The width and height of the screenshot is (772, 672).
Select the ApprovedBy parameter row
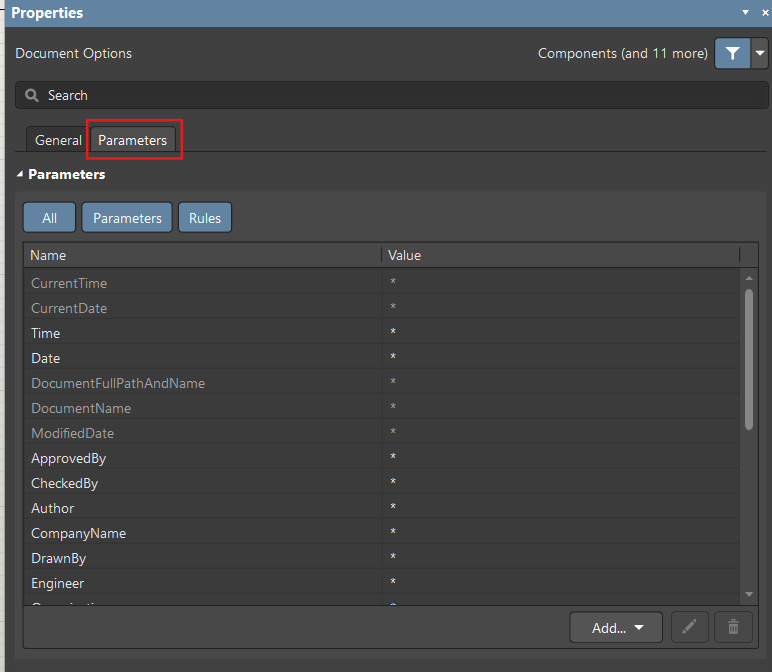[382, 458]
